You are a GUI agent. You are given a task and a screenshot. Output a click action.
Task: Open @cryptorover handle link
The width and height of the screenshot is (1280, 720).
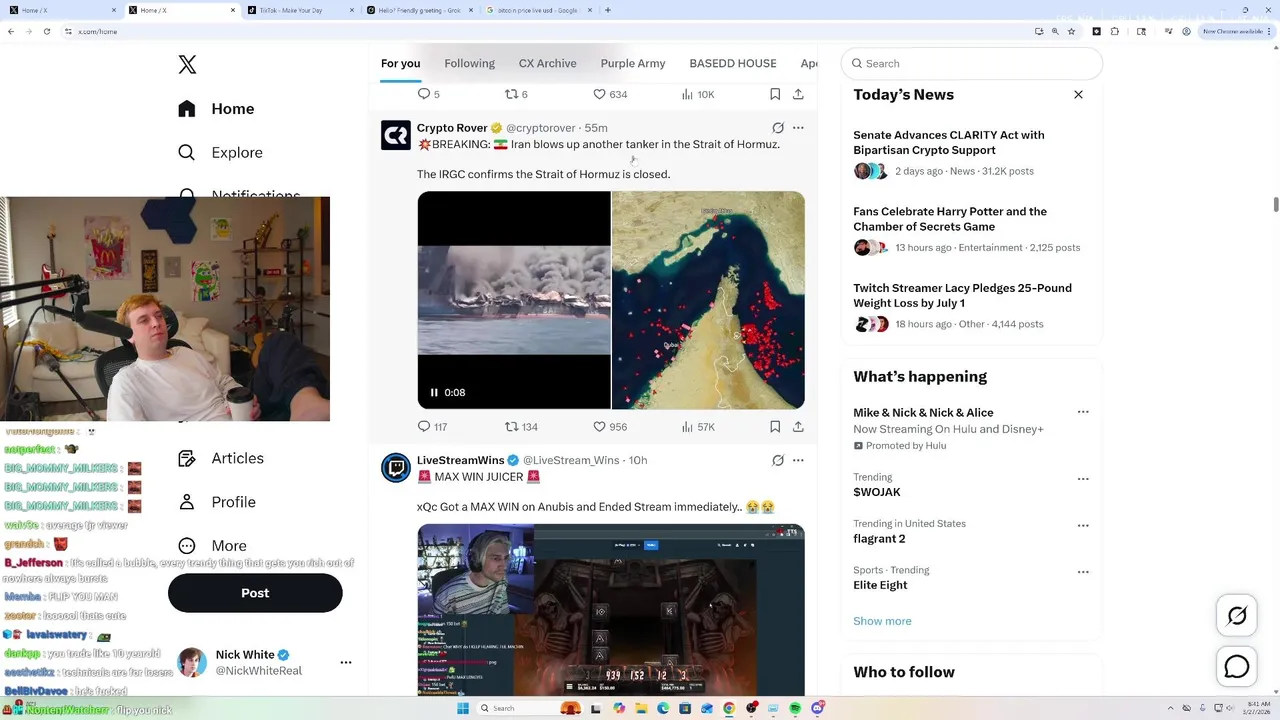[541, 128]
